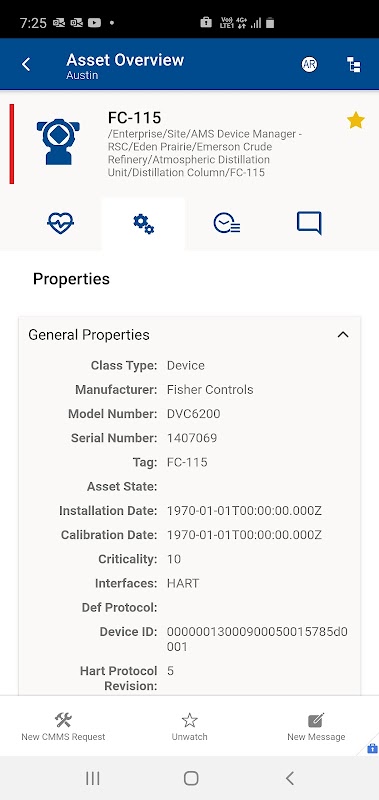Go back using the header arrow

(x=26, y=64)
